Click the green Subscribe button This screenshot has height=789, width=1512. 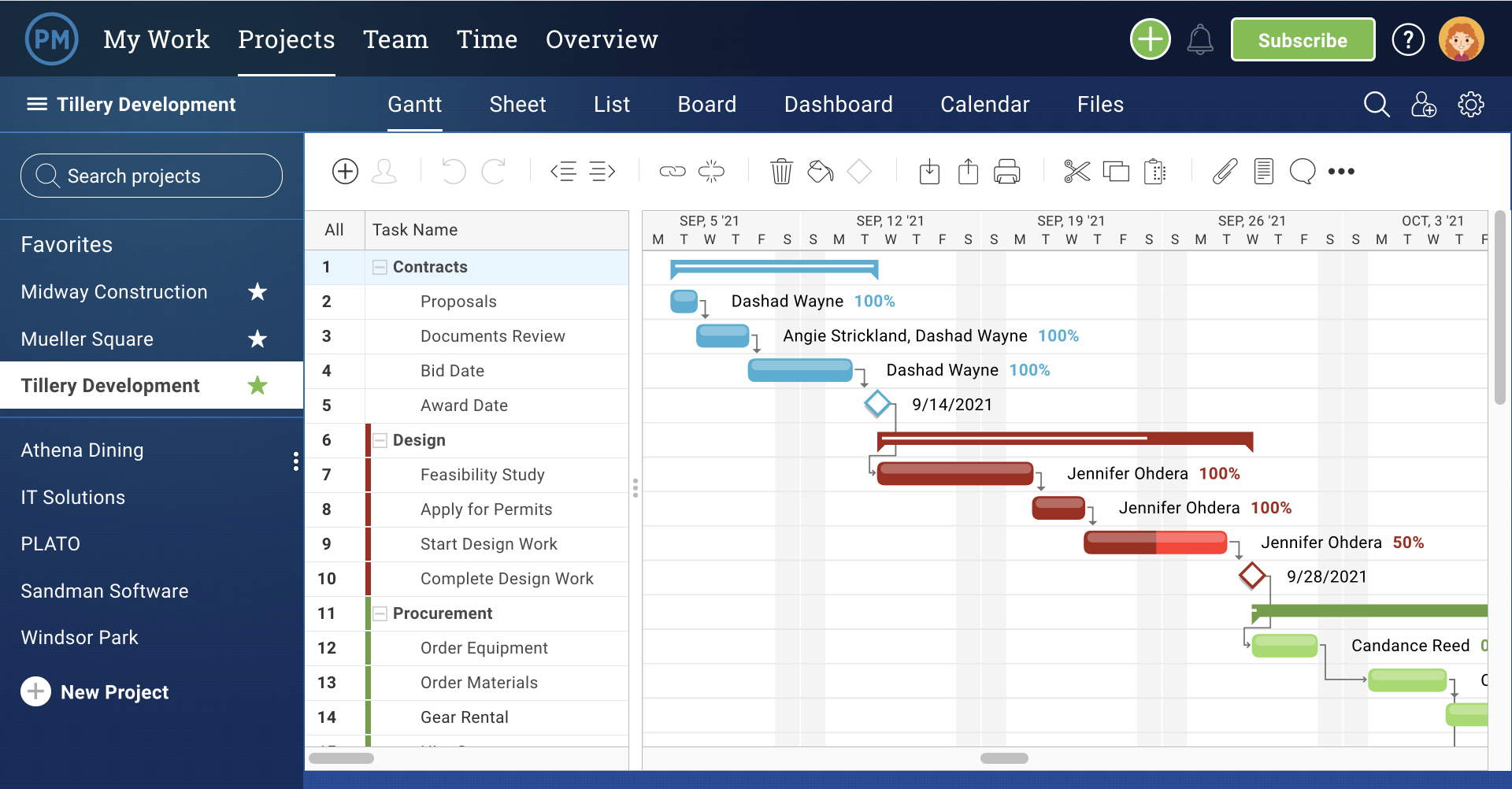pyautogui.click(x=1303, y=40)
